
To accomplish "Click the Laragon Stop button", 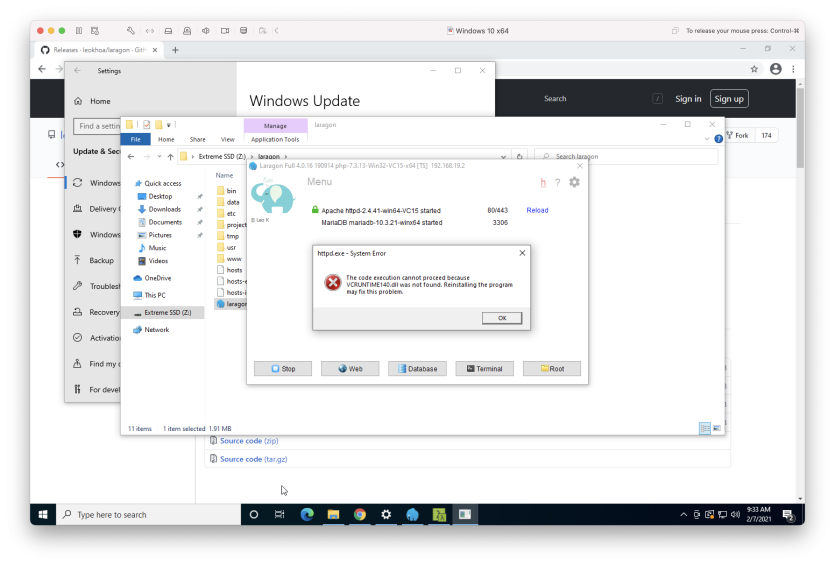I will tap(283, 369).
